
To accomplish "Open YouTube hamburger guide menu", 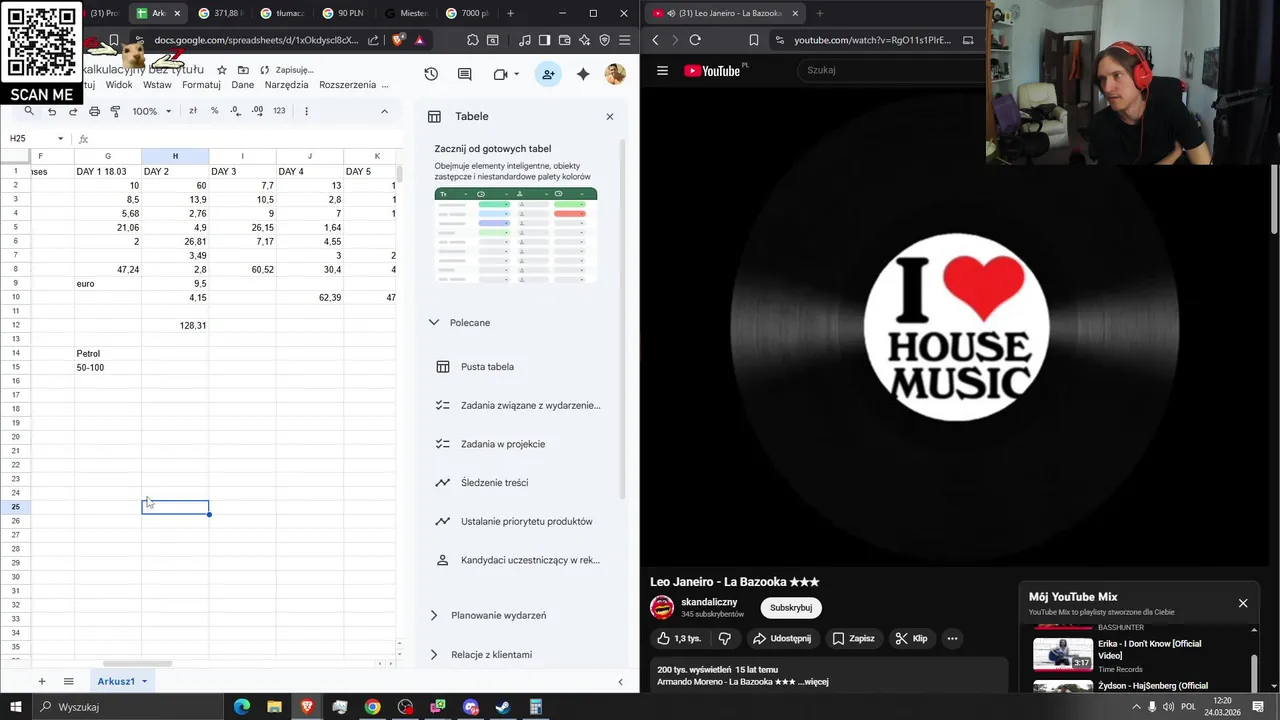I will [662, 70].
